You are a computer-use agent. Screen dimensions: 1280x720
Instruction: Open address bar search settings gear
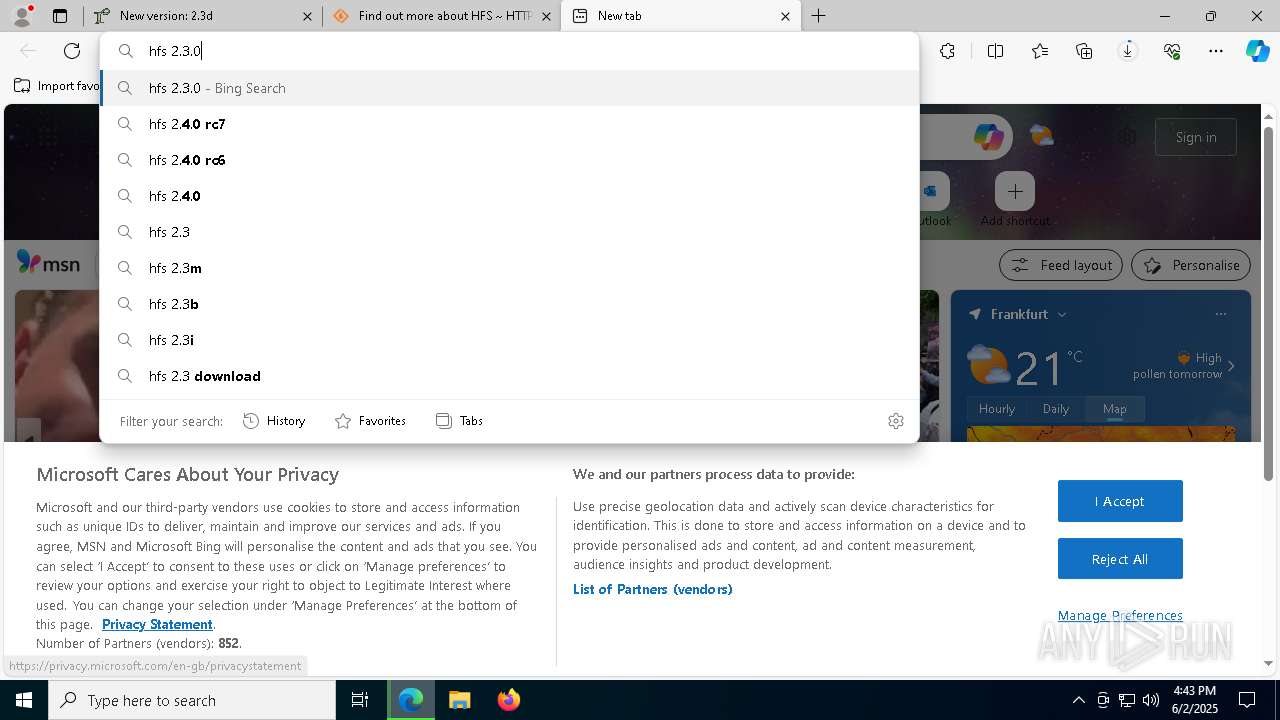896,421
